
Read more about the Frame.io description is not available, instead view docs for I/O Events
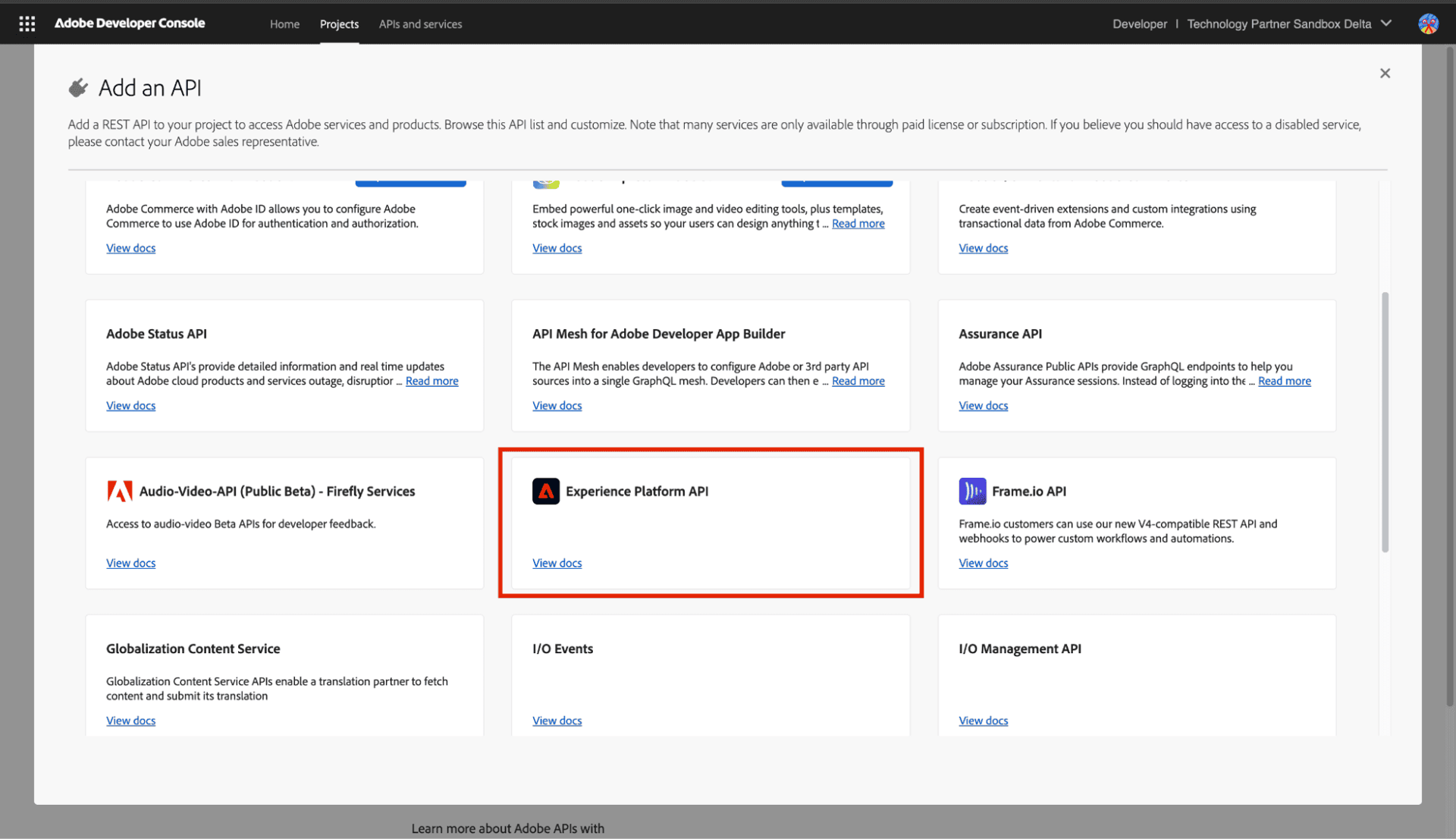[x=557, y=720]
